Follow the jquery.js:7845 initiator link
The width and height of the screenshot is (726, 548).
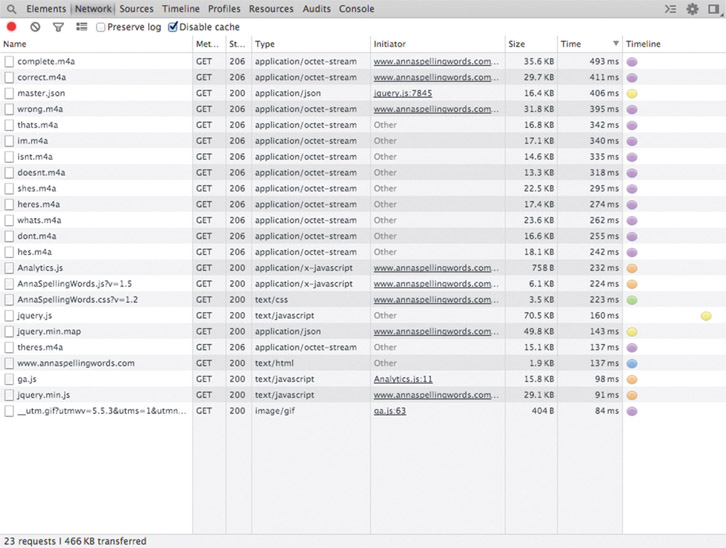point(403,93)
